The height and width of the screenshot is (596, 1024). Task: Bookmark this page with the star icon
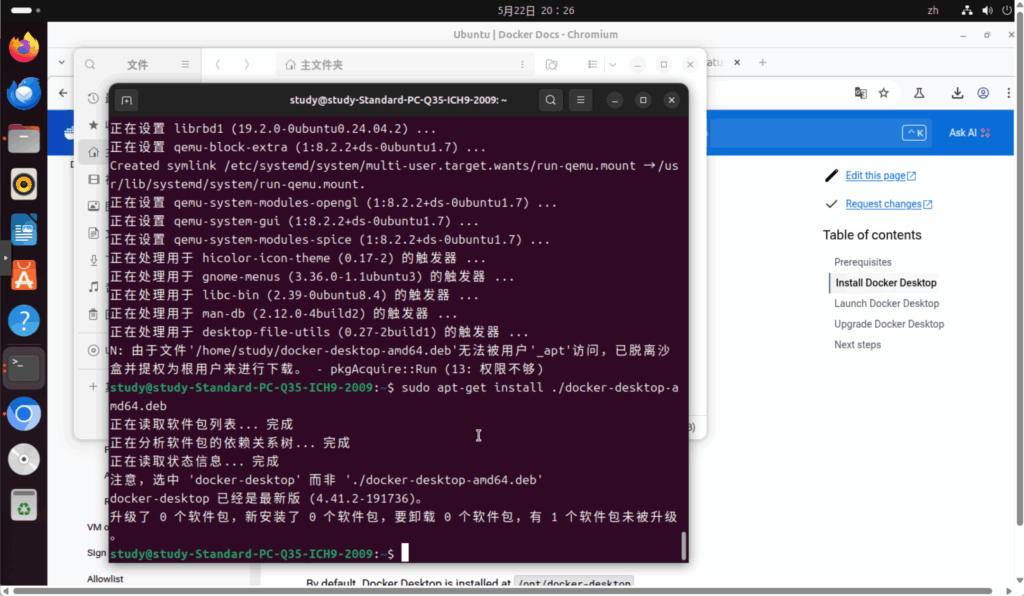tap(884, 93)
